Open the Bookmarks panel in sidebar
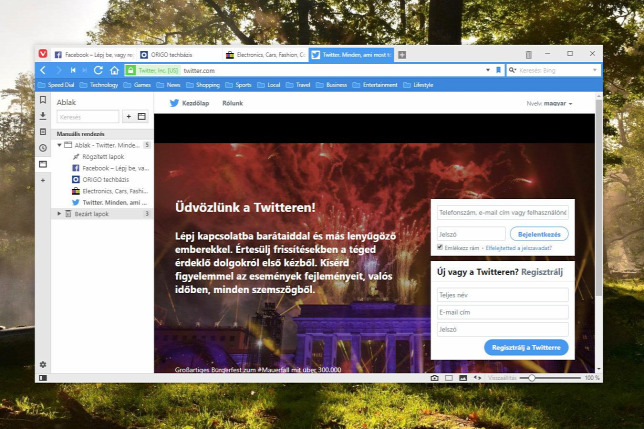 click(43, 100)
